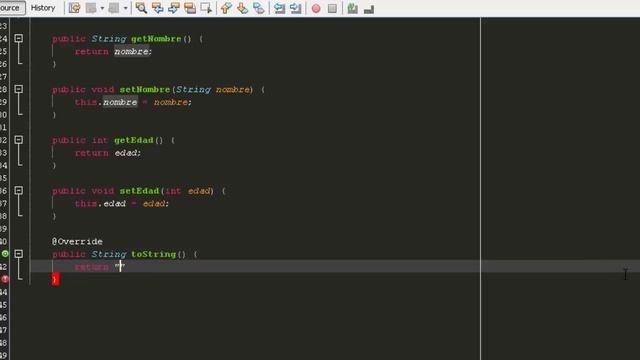Toggle Highlight Search icon
The width and height of the screenshot is (640, 360).
[x=190, y=8]
